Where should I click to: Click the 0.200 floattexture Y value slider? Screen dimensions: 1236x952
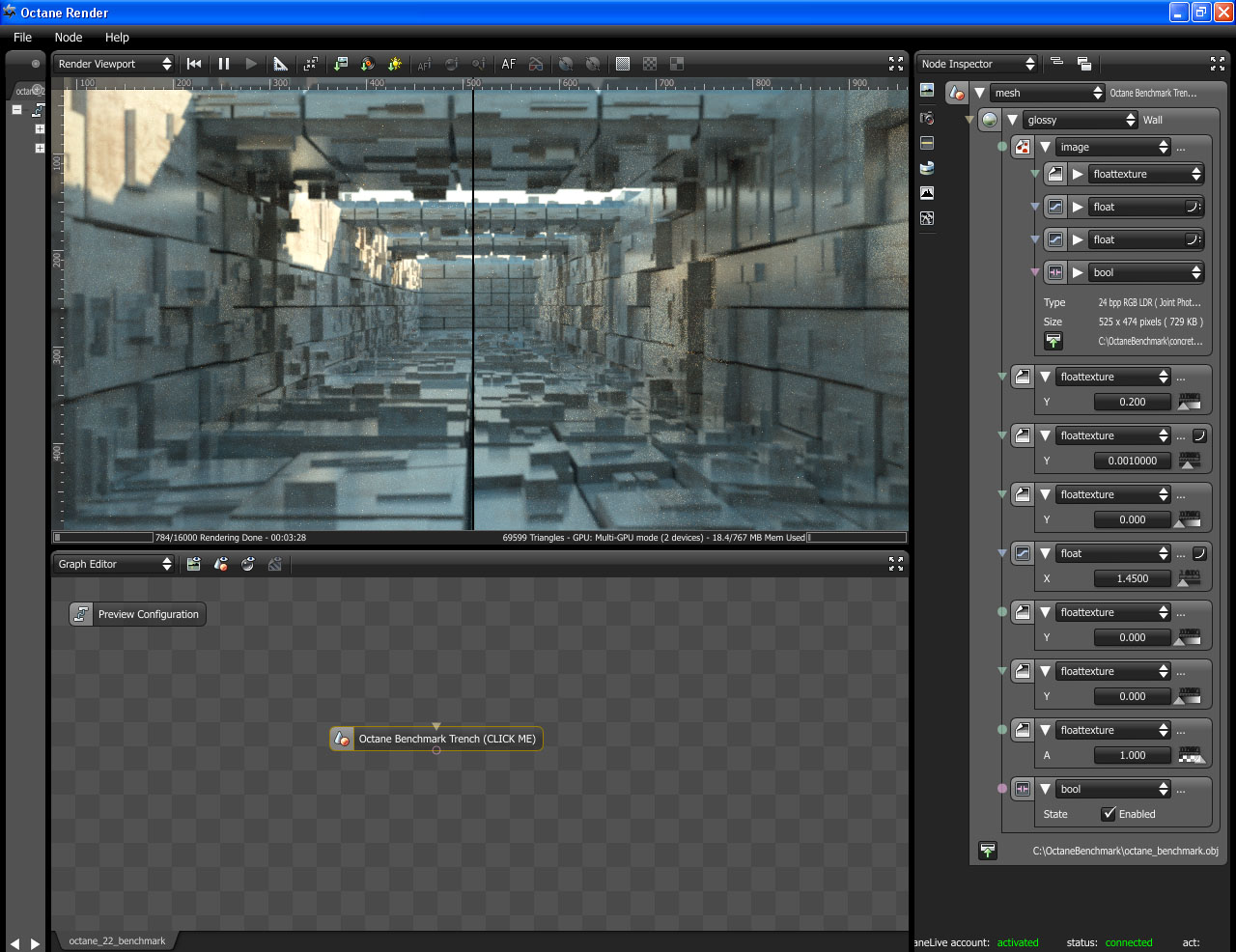(1132, 402)
